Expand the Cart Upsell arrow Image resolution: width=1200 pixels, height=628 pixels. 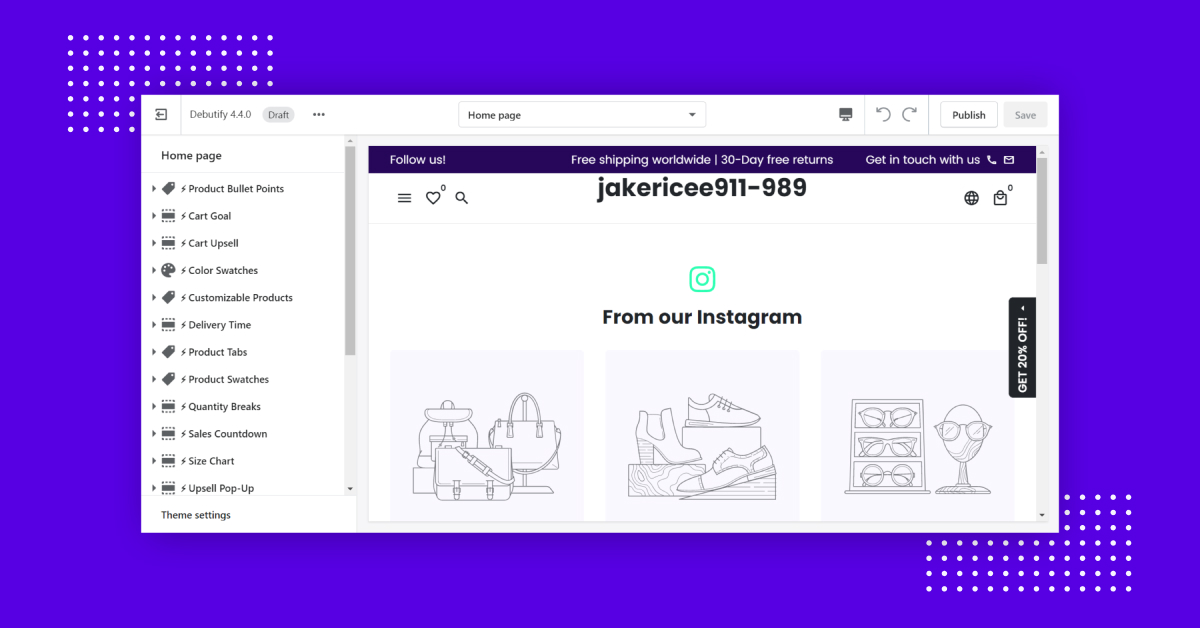pyautogui.click(x=154, y=243)
